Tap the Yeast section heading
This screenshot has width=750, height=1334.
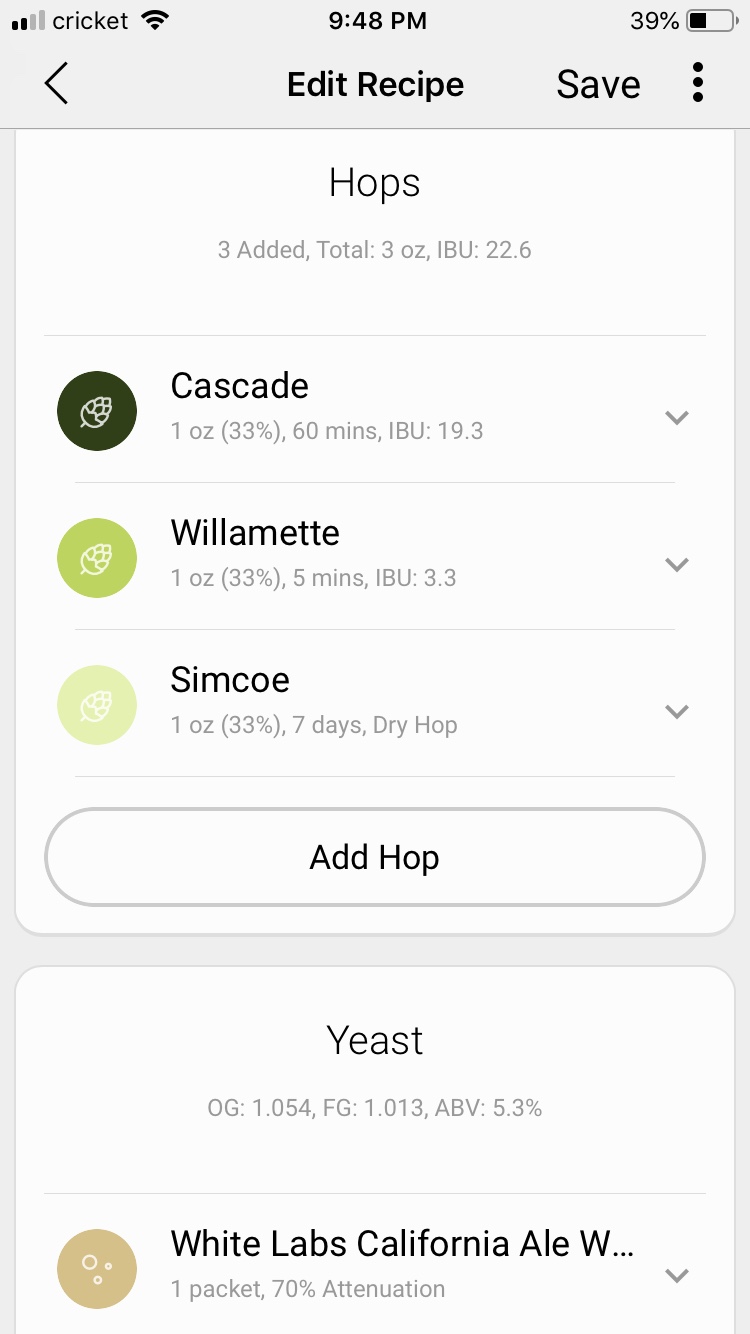(x=375, y=1040)
